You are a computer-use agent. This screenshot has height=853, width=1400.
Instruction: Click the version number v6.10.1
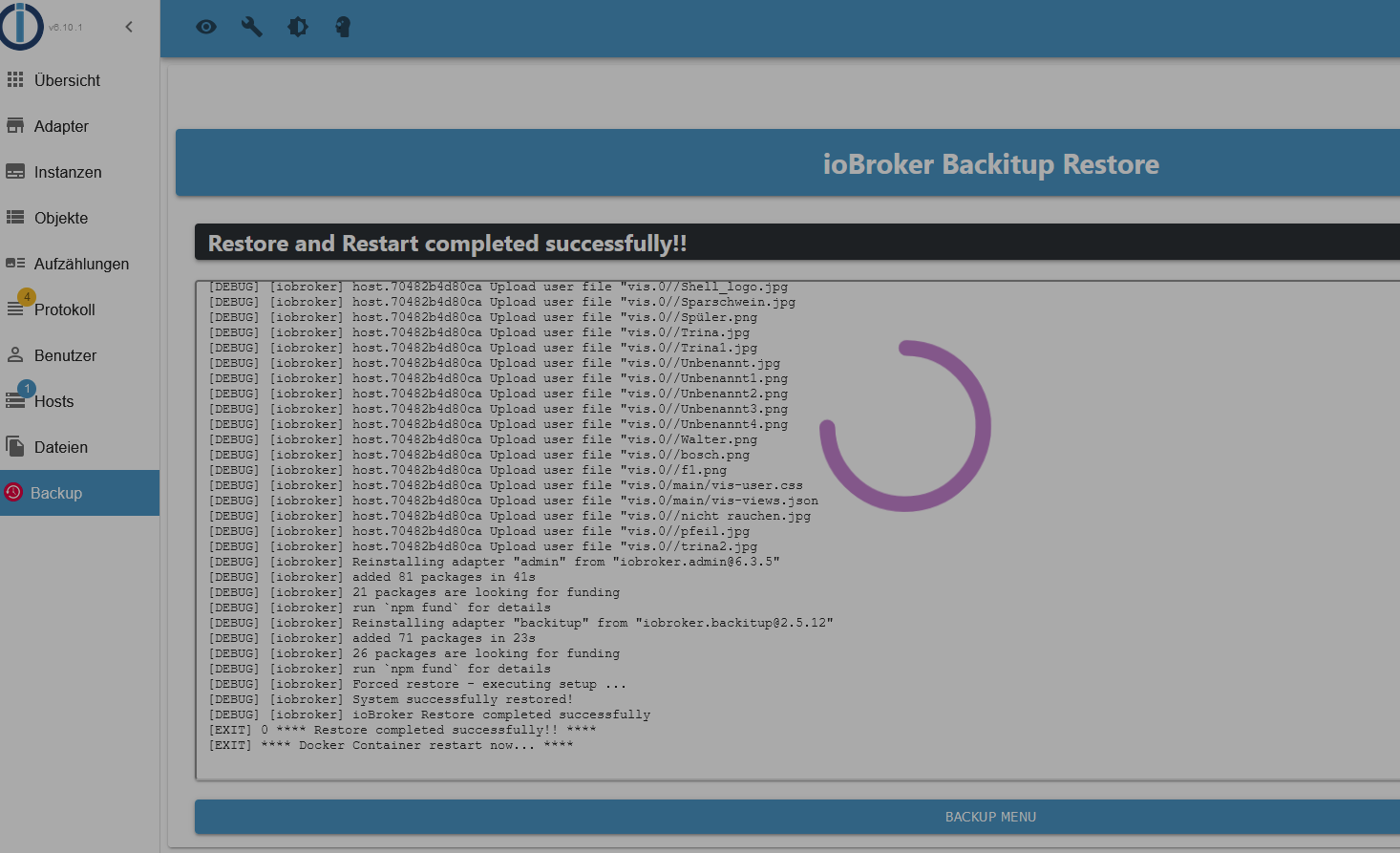[x=66, y=28]
